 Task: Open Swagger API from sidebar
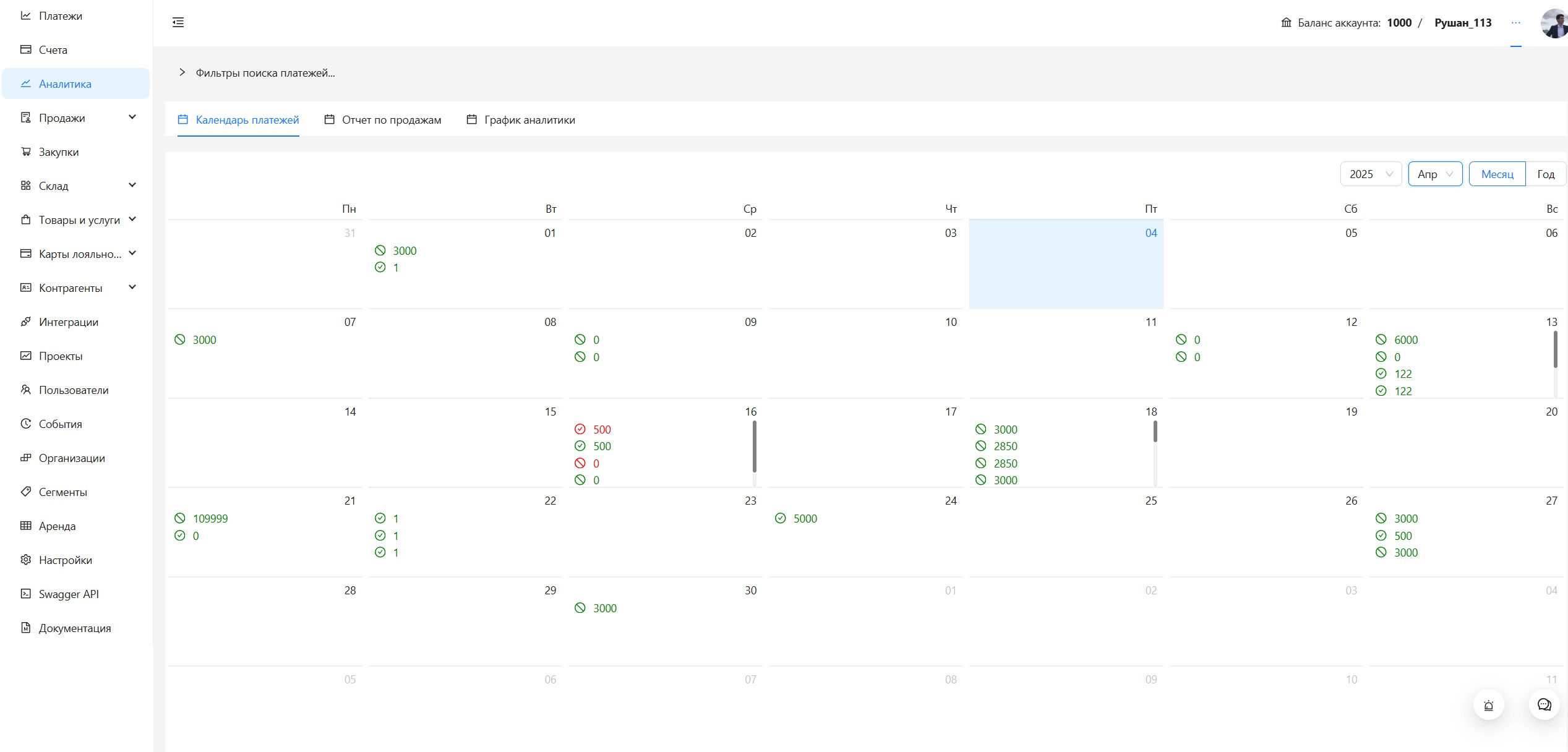tap(68, 594)
